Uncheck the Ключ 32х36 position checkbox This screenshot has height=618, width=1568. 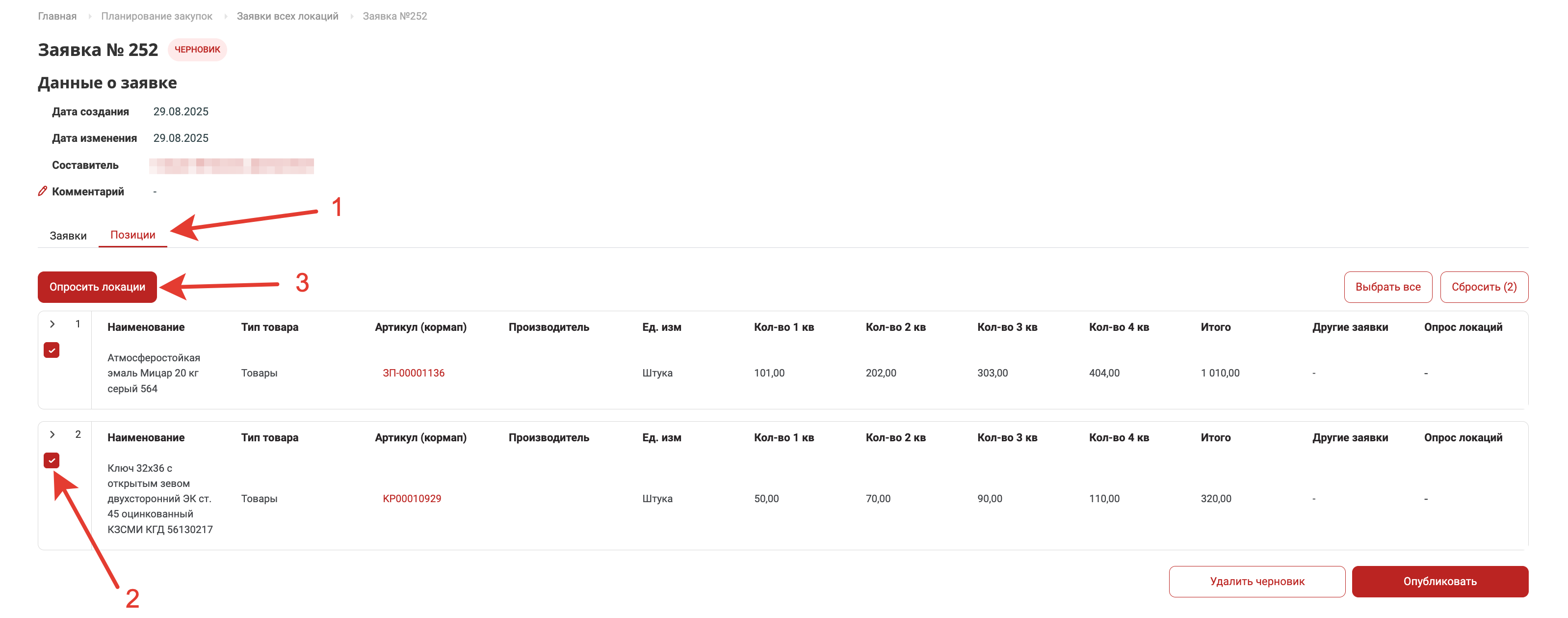coord(52,460)
